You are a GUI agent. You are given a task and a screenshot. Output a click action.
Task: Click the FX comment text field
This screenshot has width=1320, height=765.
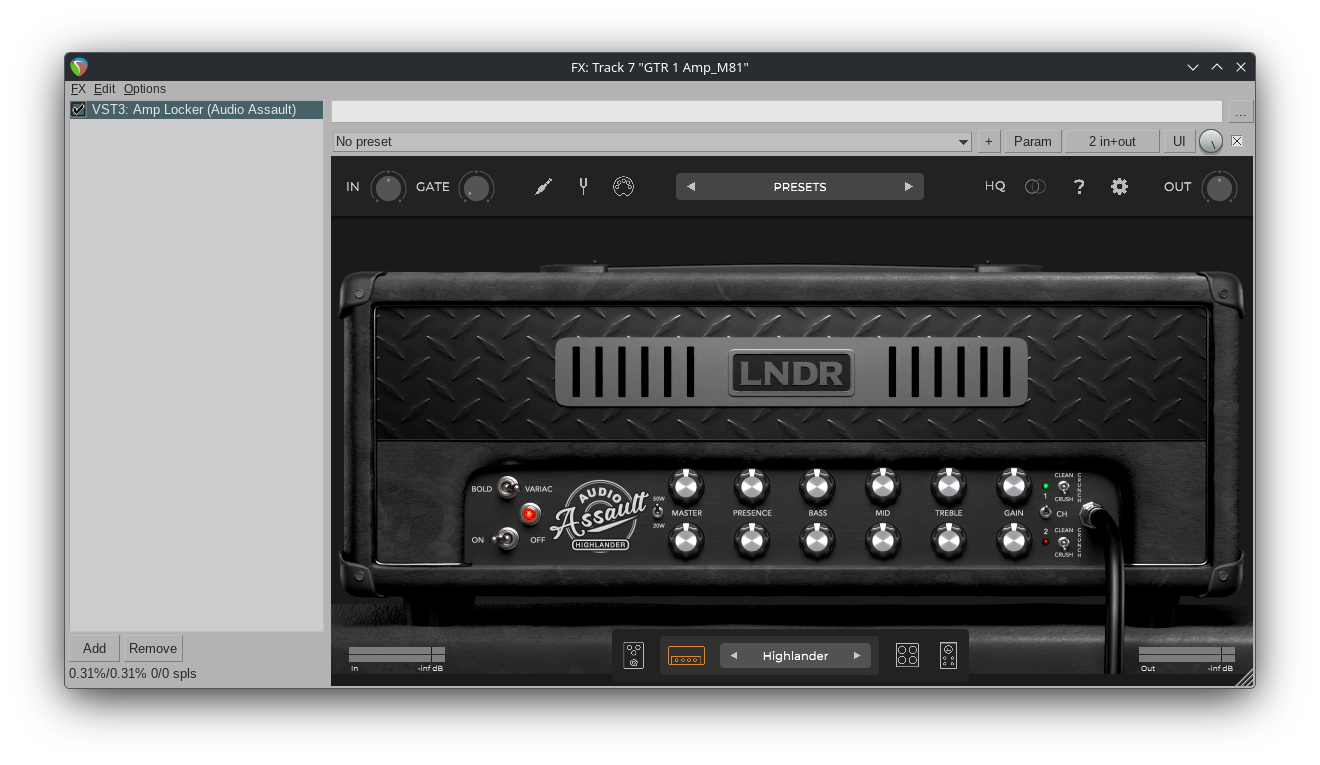(x=777, y=111)
